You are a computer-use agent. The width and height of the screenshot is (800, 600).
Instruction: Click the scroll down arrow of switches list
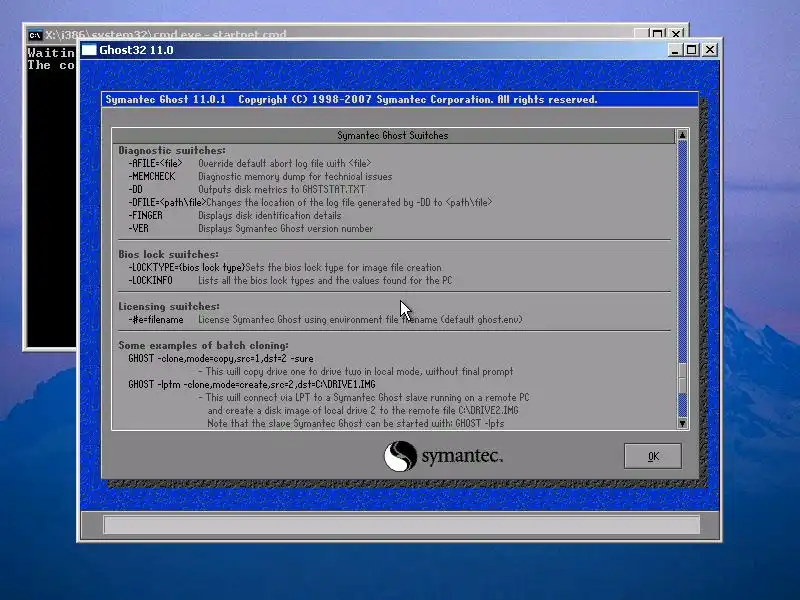point(682,423)
